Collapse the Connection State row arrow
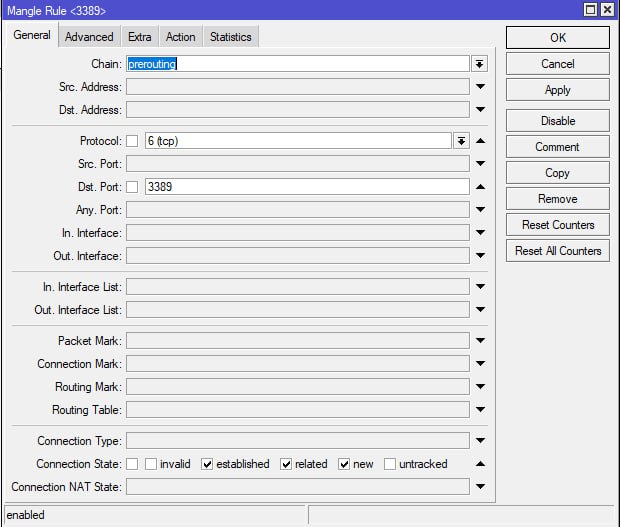Screen dimensions: 620x527 point(480,464)
